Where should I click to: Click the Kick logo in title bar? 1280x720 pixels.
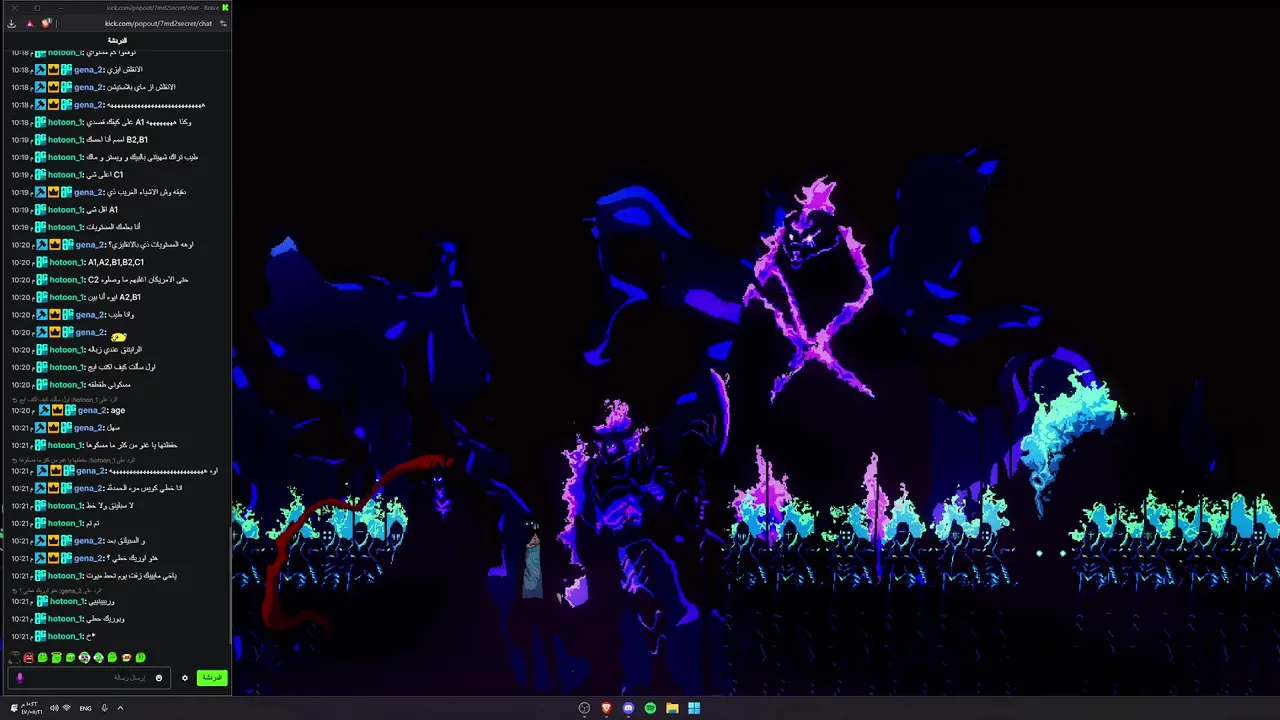click(x=225, y=7)
